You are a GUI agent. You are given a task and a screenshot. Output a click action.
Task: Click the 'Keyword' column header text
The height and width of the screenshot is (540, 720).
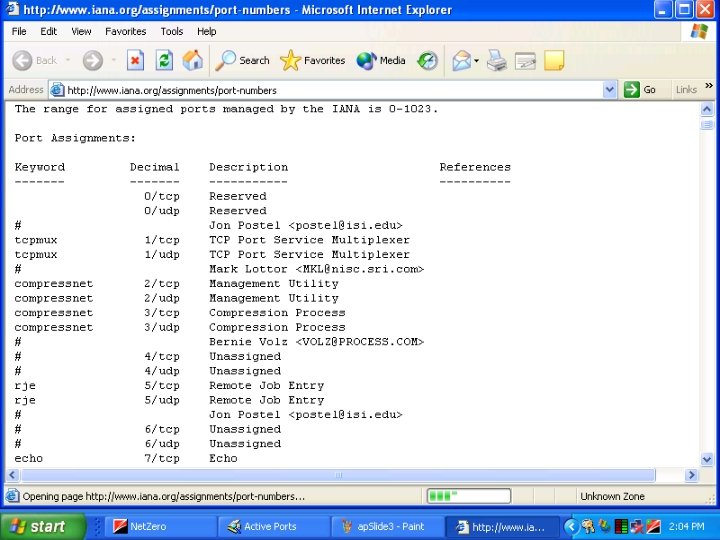[x=39, y=167]
